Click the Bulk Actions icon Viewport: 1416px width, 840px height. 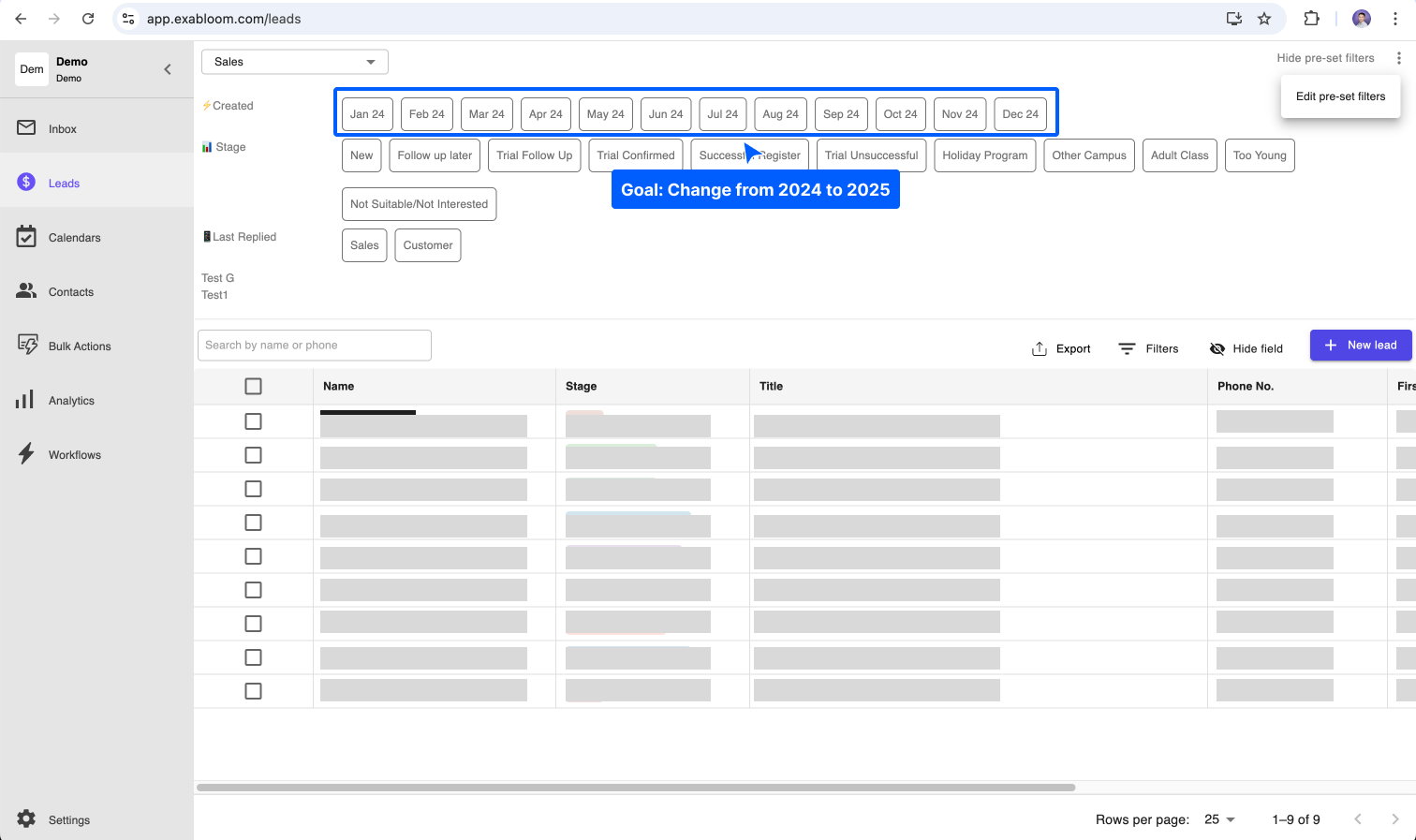click(x=26, y=346)
